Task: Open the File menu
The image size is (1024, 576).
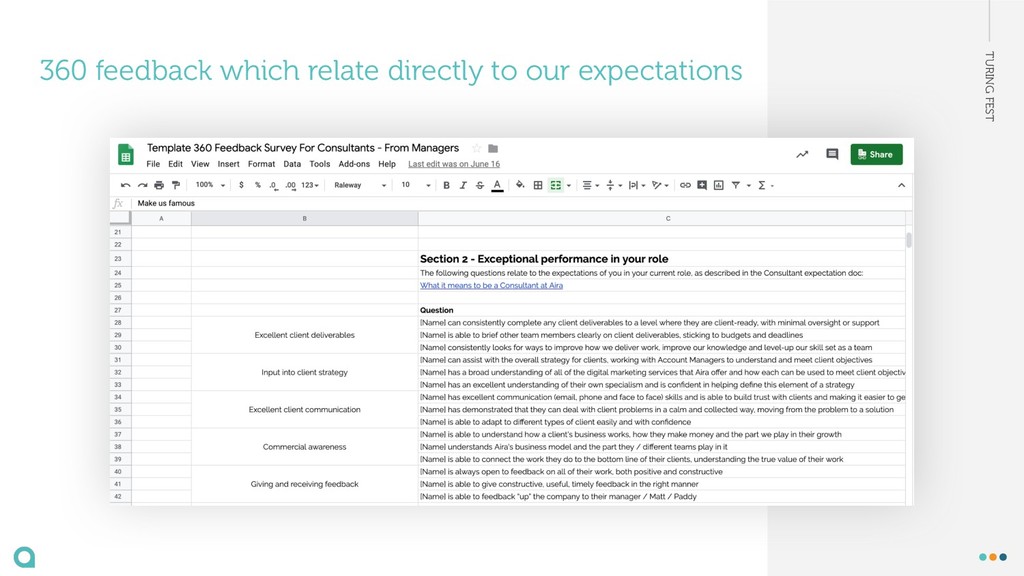Action: (153, 164)
